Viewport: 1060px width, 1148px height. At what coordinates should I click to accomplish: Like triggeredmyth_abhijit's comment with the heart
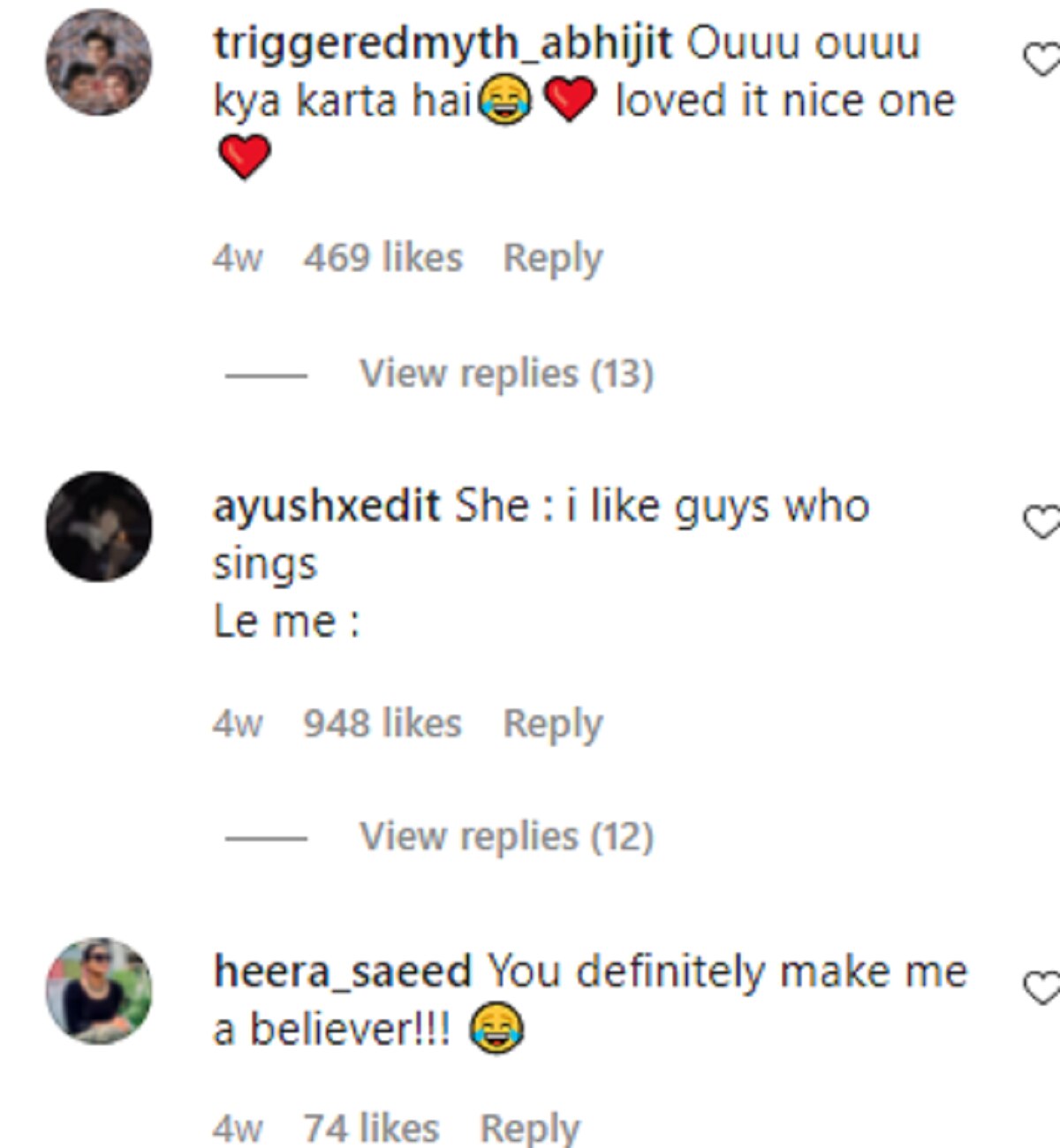point(1041,60)
